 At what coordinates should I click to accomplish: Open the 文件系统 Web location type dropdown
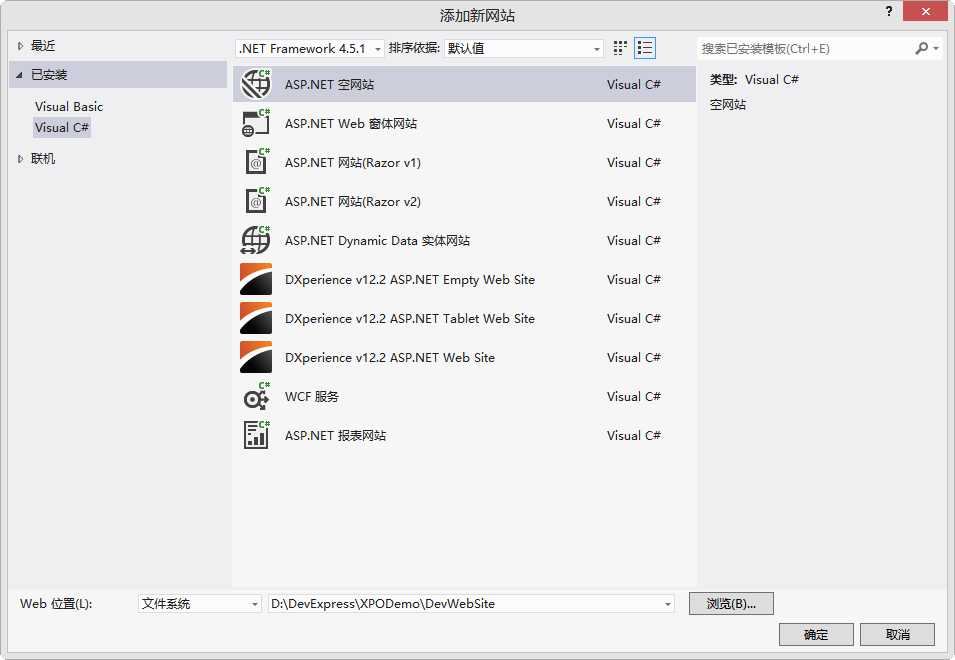point(200,603)
